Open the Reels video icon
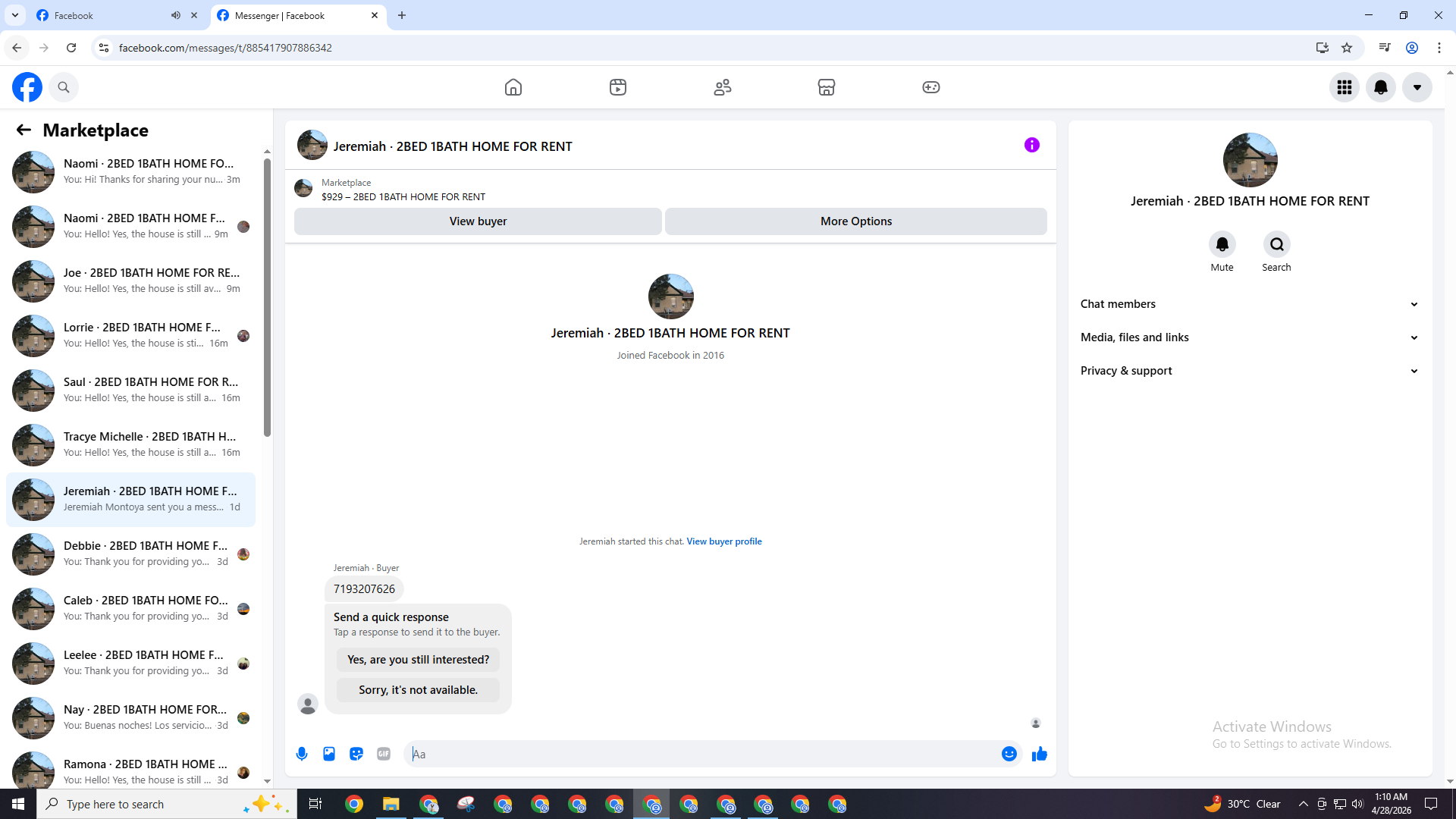The height and width of the screenshot is (819, 1456). (618, 87)
